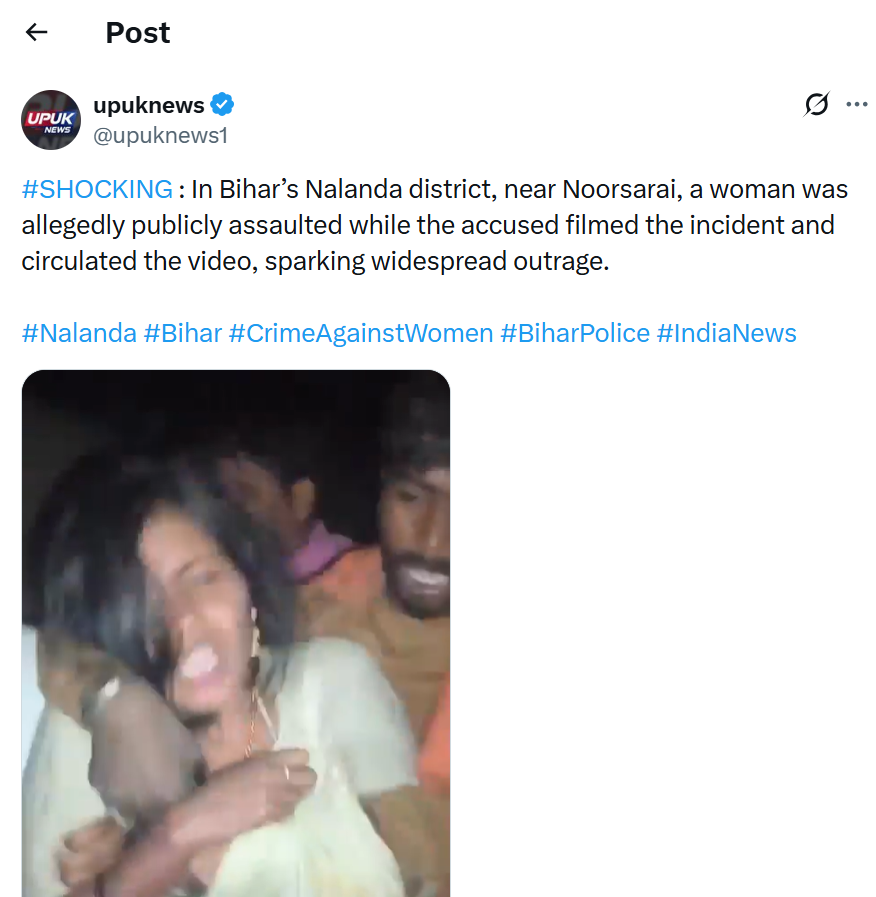Viewport: 876px width, 897px height.
Task: Open the three-dot More options menu
Action: (856, 104)
